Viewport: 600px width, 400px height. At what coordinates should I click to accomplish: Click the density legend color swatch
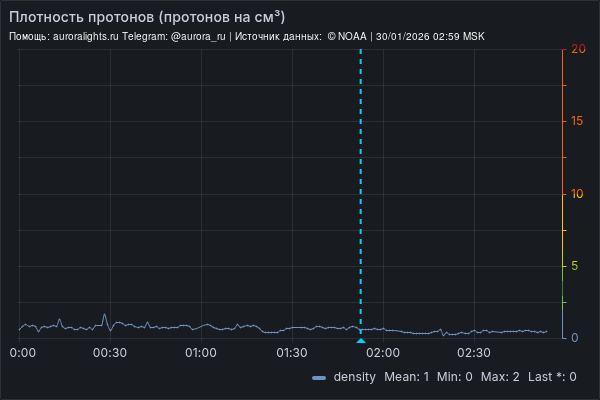click(x=319, y=378)
